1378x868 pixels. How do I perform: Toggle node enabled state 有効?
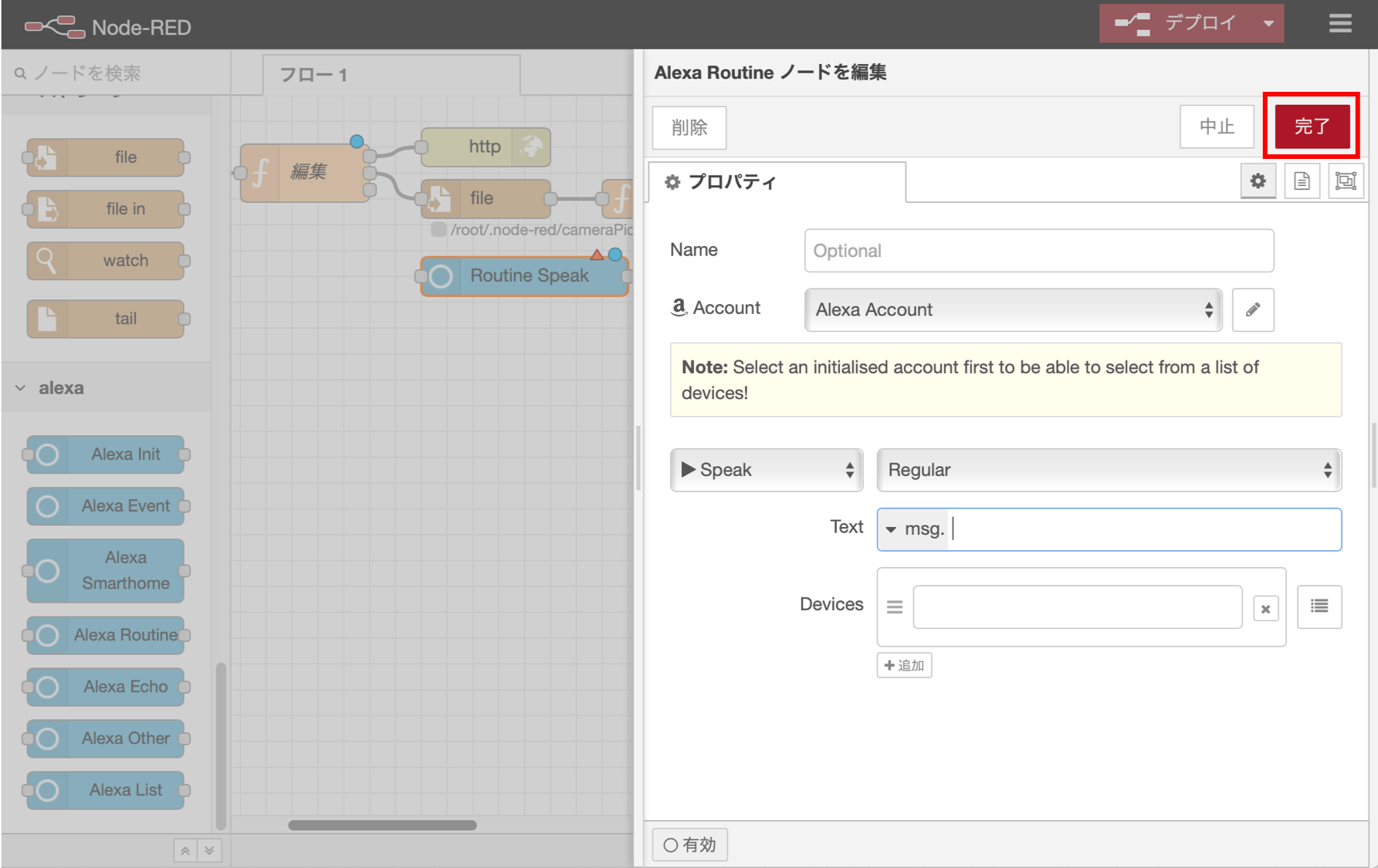pos(689,845)
